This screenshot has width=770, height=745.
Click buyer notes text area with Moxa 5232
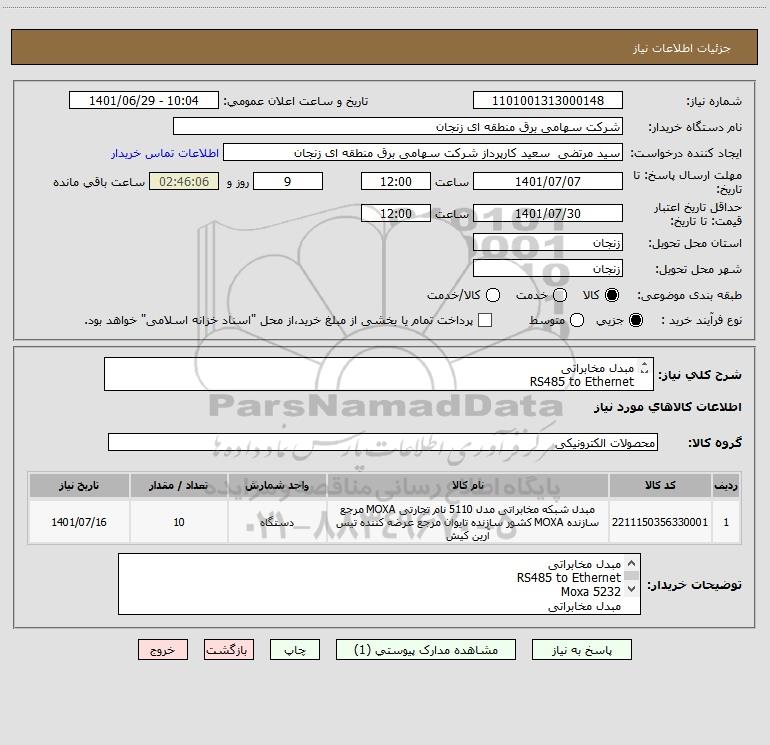click(379, 584)
